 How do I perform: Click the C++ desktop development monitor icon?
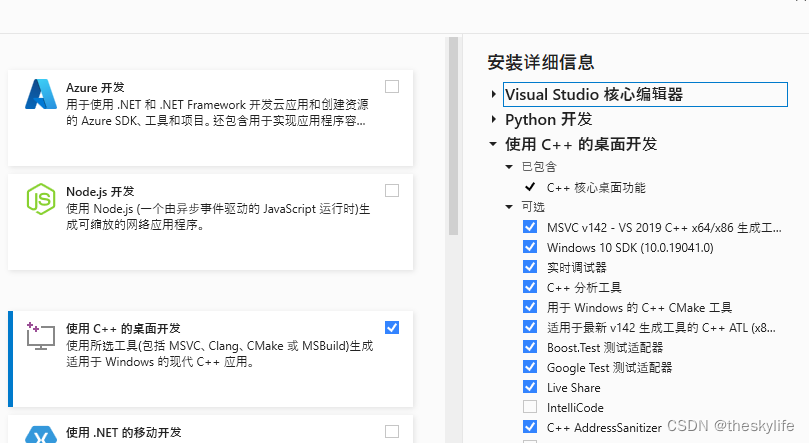[41, 336]
